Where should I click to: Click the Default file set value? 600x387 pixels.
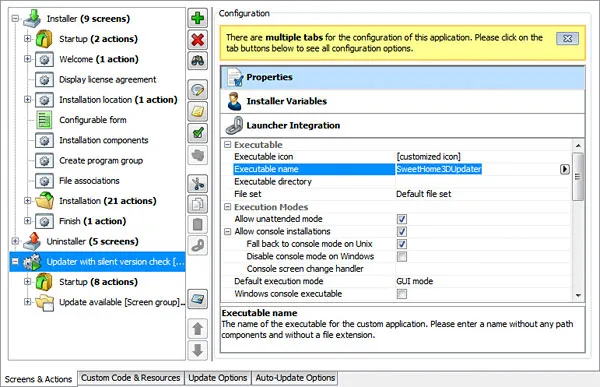424,194
